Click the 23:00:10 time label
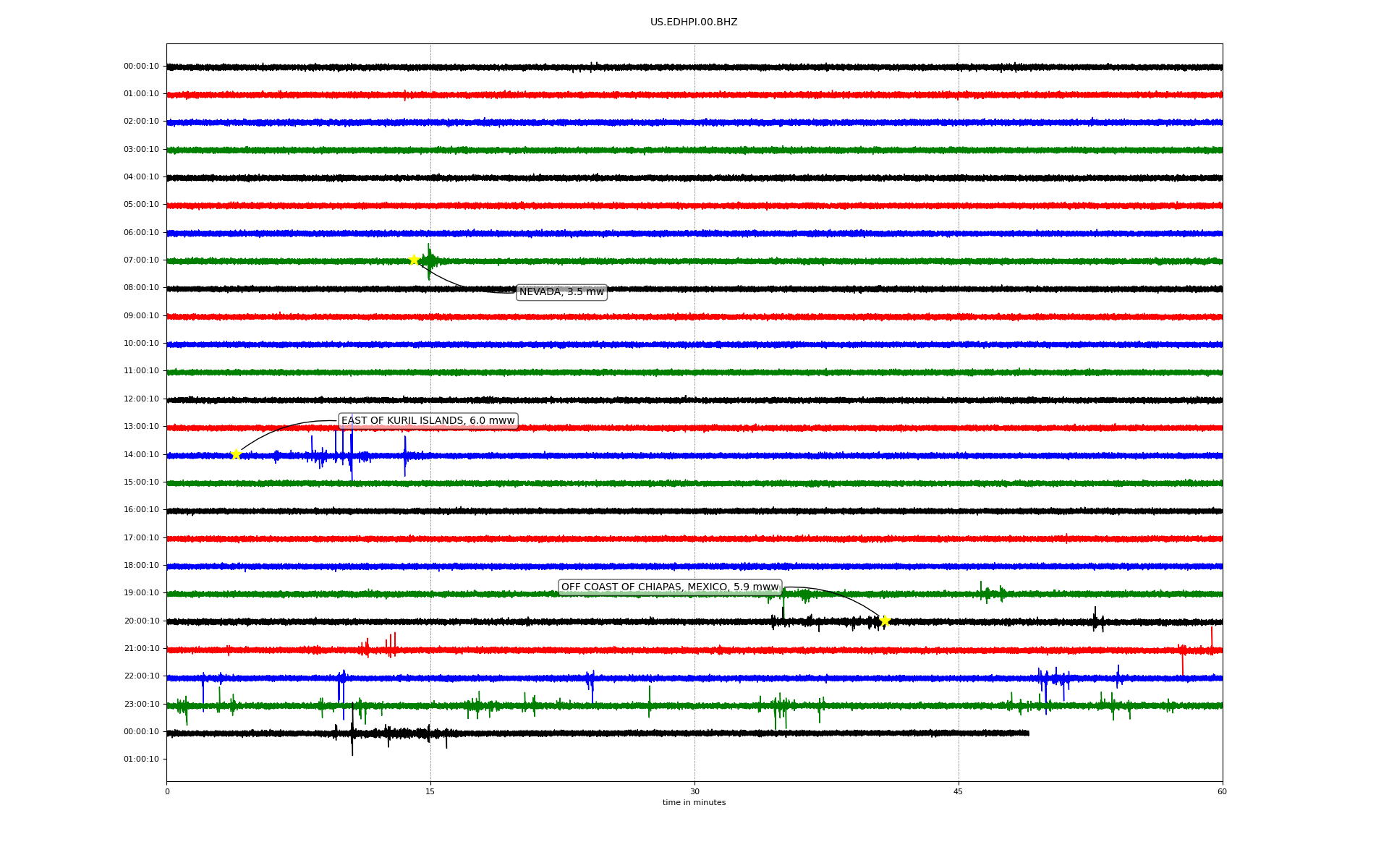Image resolution: width=1389 pixels, height=868 pixels. click(x=141, y=704)
